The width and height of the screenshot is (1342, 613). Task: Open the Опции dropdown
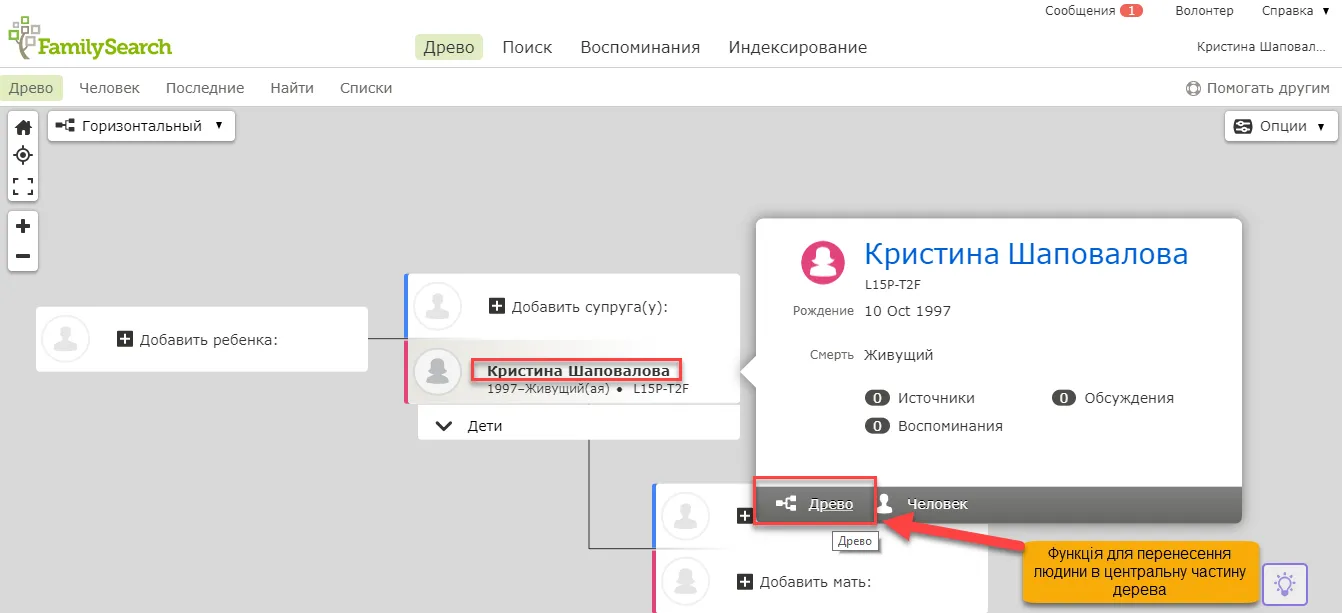(1281, 126)
